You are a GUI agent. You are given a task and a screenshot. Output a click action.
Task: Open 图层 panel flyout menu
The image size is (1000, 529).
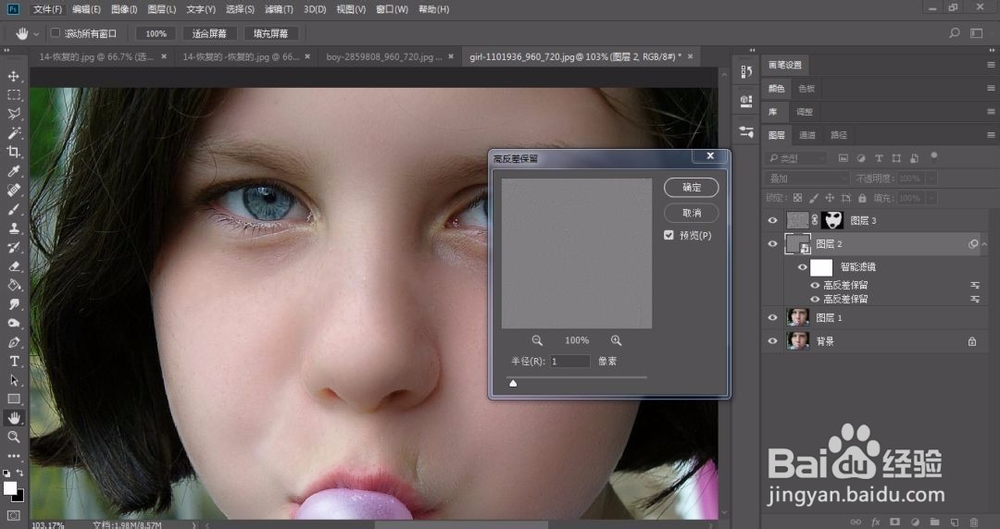pyautogui.click(x=990, y=135)
